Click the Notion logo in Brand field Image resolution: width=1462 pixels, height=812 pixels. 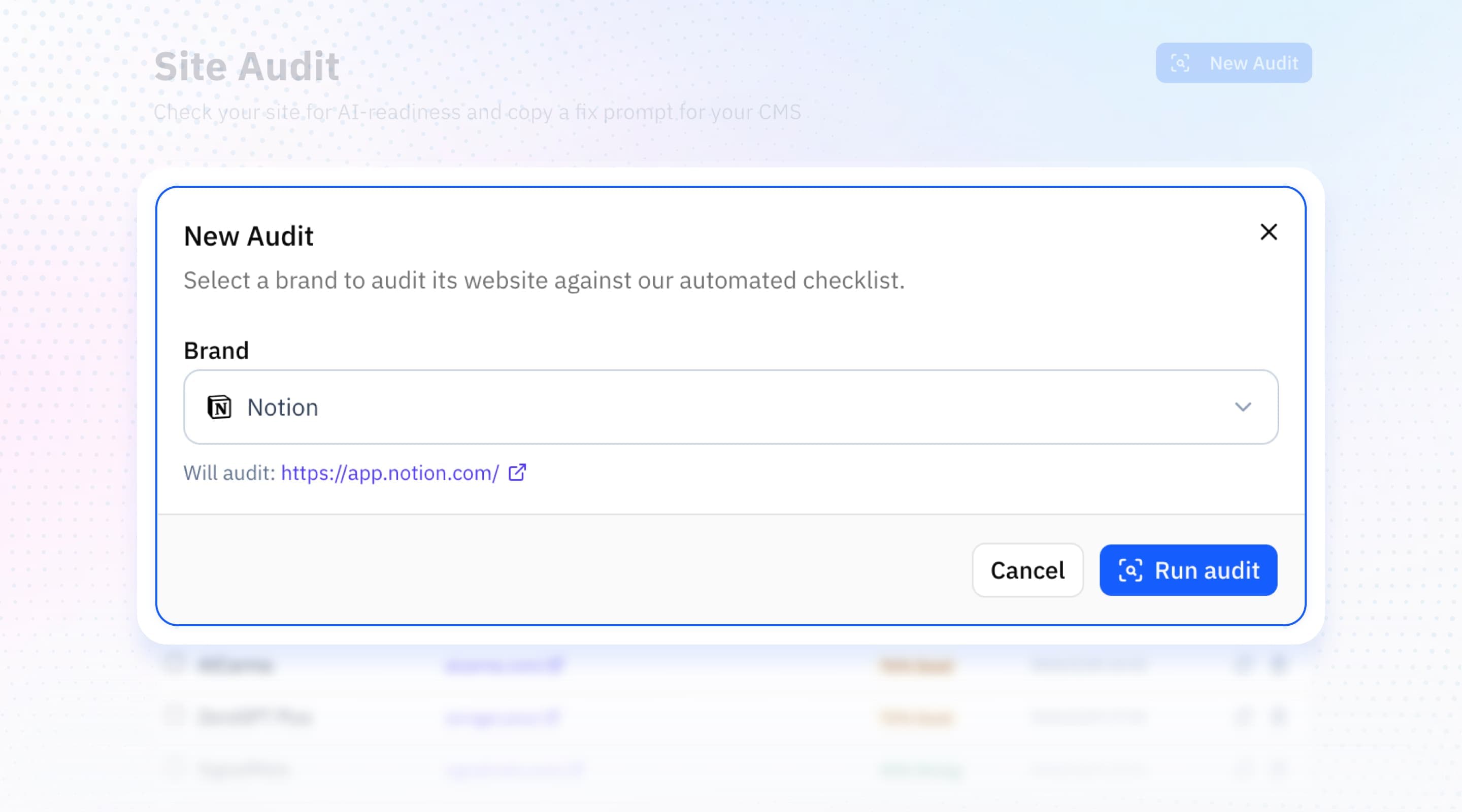click(x=219, y=407)
